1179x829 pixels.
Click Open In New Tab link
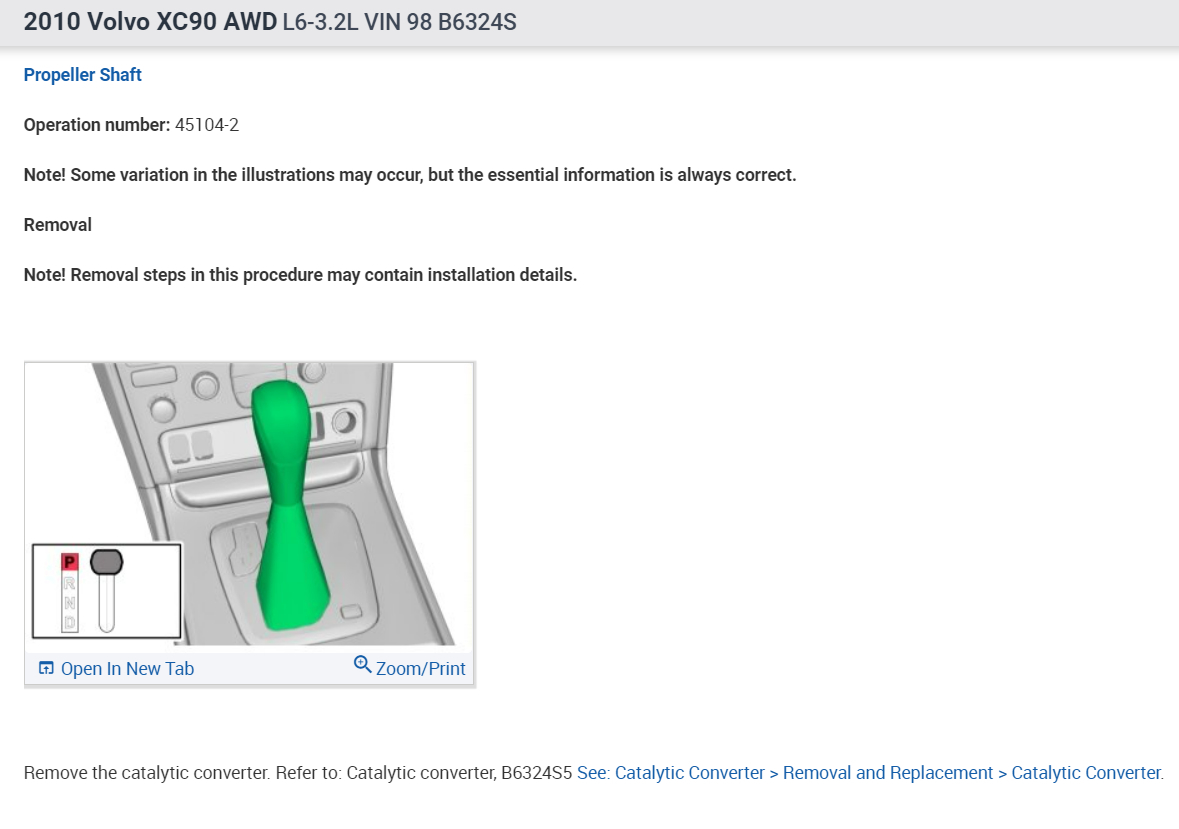(x=127, y=668)
